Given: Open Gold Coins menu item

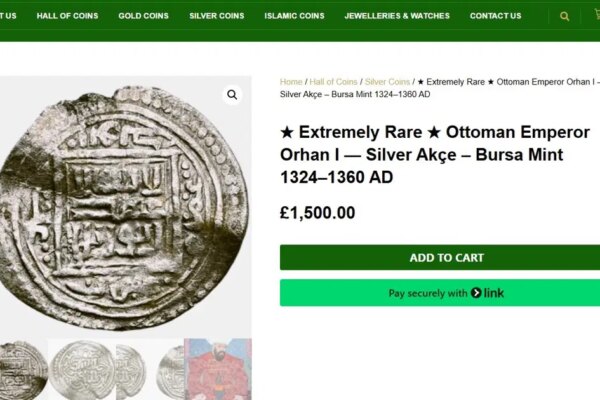Looking at the screenshot, I should tap(143, 16).
